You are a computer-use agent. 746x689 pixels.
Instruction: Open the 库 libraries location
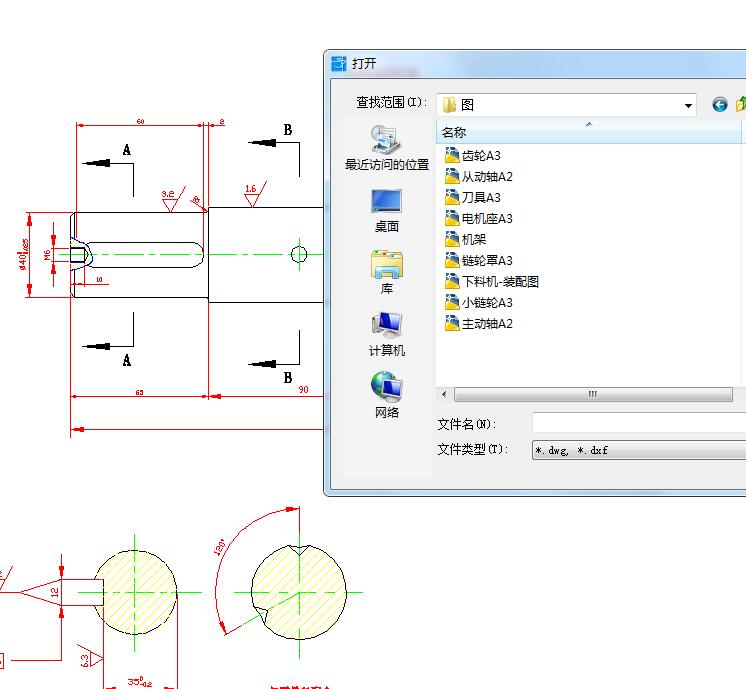(387, 272)
